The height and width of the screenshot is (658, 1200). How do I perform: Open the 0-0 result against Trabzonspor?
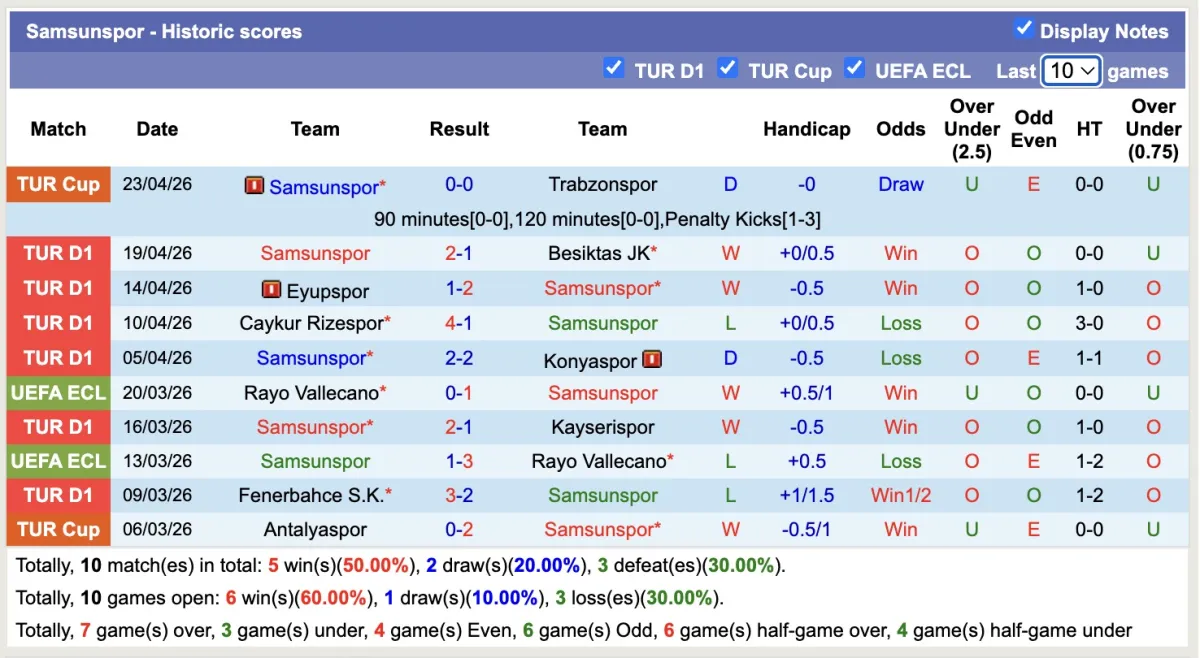click(459, 185)
